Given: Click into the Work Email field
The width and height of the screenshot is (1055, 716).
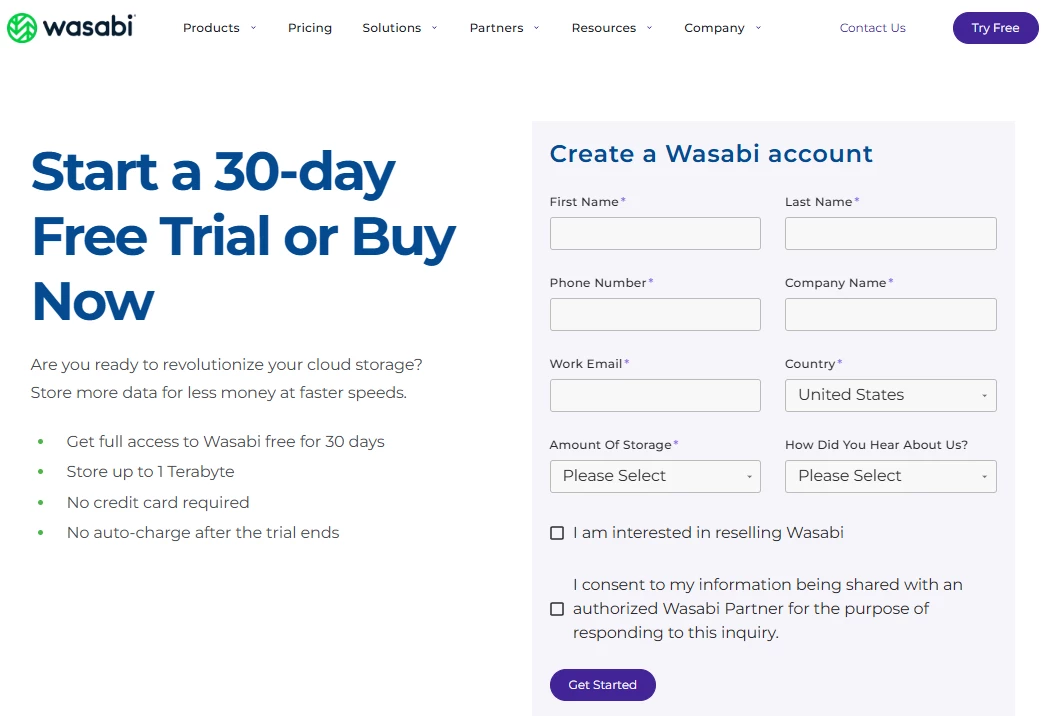Looking at the screenshot, I should click(x=655, y=395).
